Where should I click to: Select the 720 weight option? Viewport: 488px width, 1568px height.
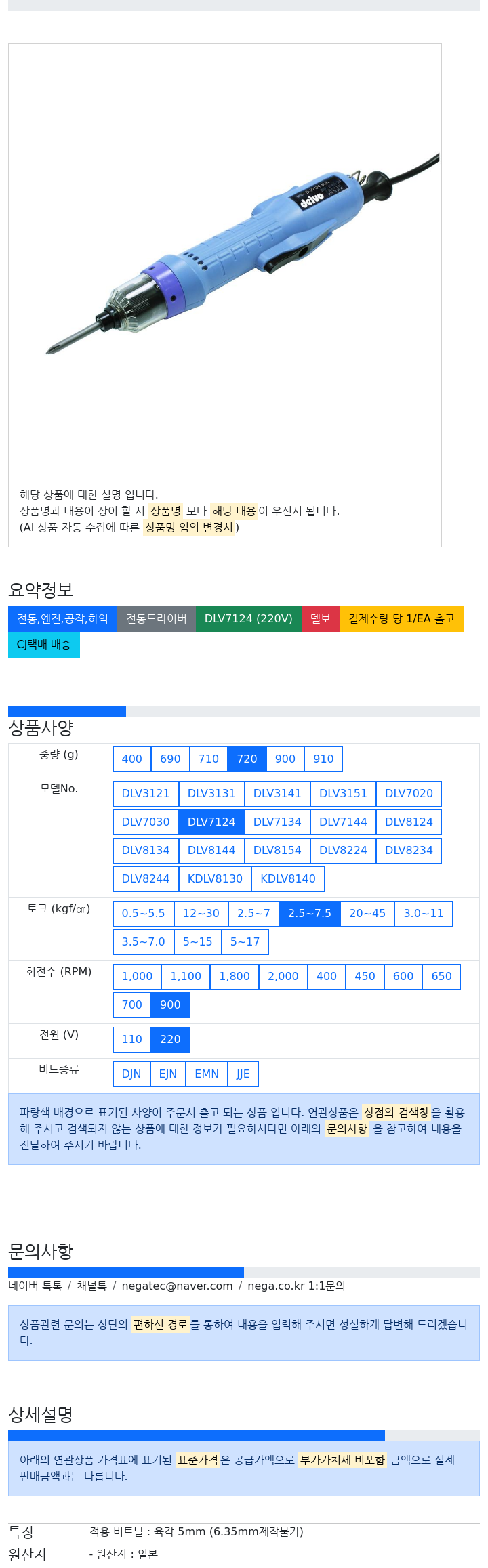pyautogui.click(x=247, y=759)
